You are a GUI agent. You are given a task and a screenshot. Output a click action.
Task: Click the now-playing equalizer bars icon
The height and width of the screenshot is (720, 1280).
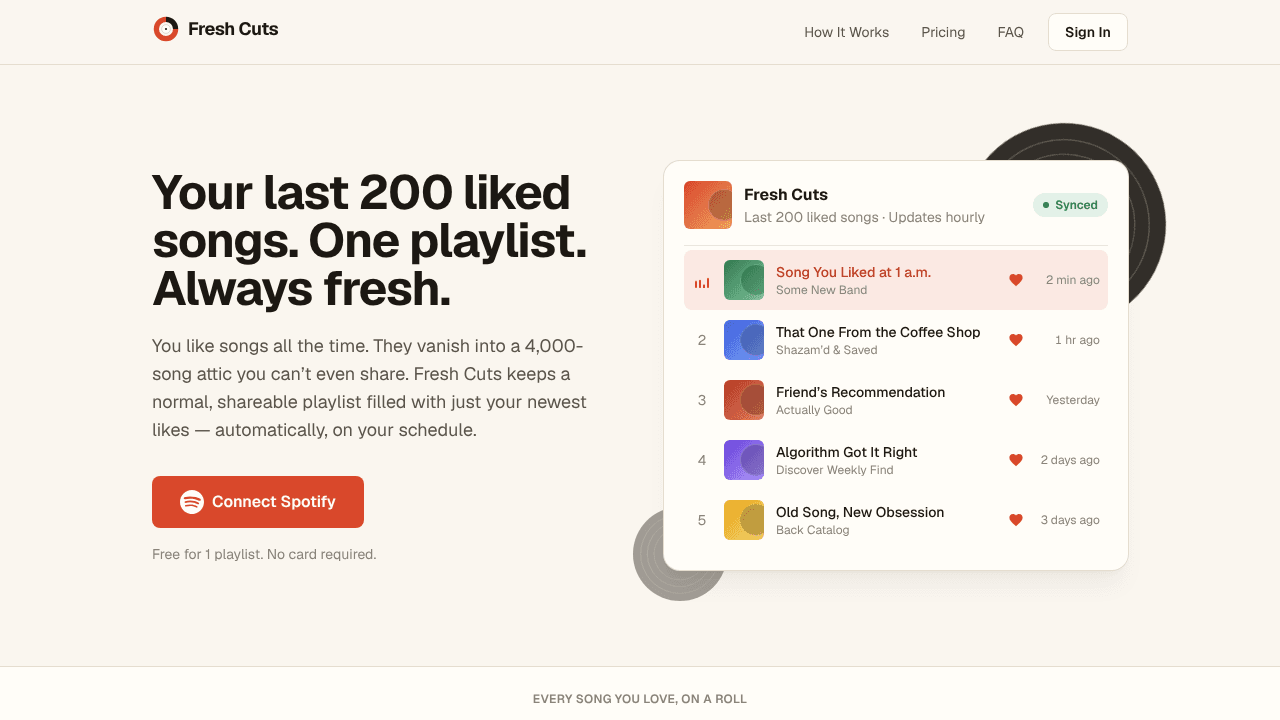(x=702, y=283)
